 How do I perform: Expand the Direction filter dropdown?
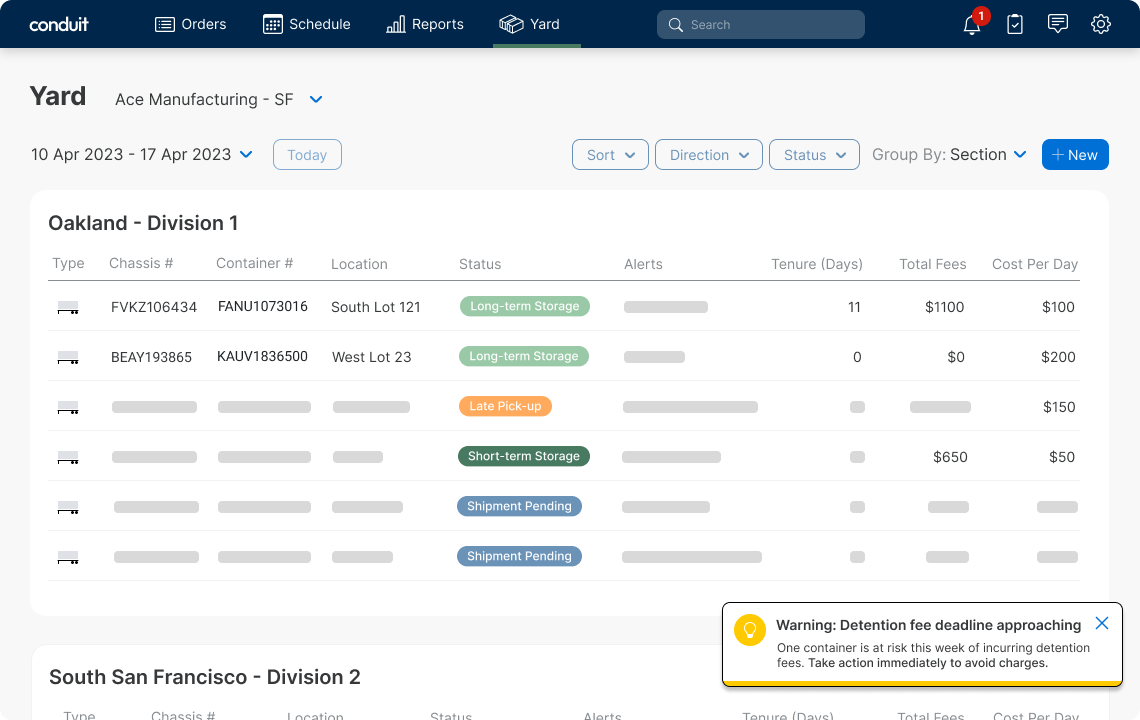click(709, 154)
